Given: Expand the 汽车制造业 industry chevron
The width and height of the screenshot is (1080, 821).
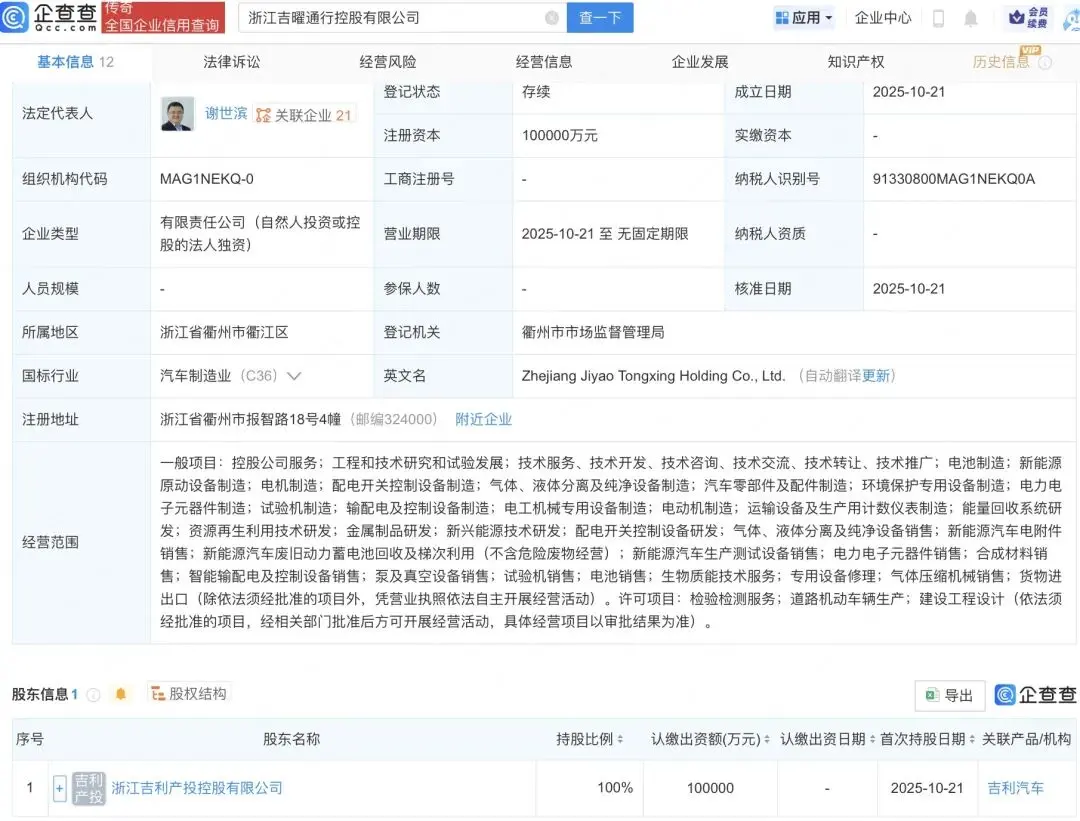Looking at the screenshot, I should coord(294,376).
